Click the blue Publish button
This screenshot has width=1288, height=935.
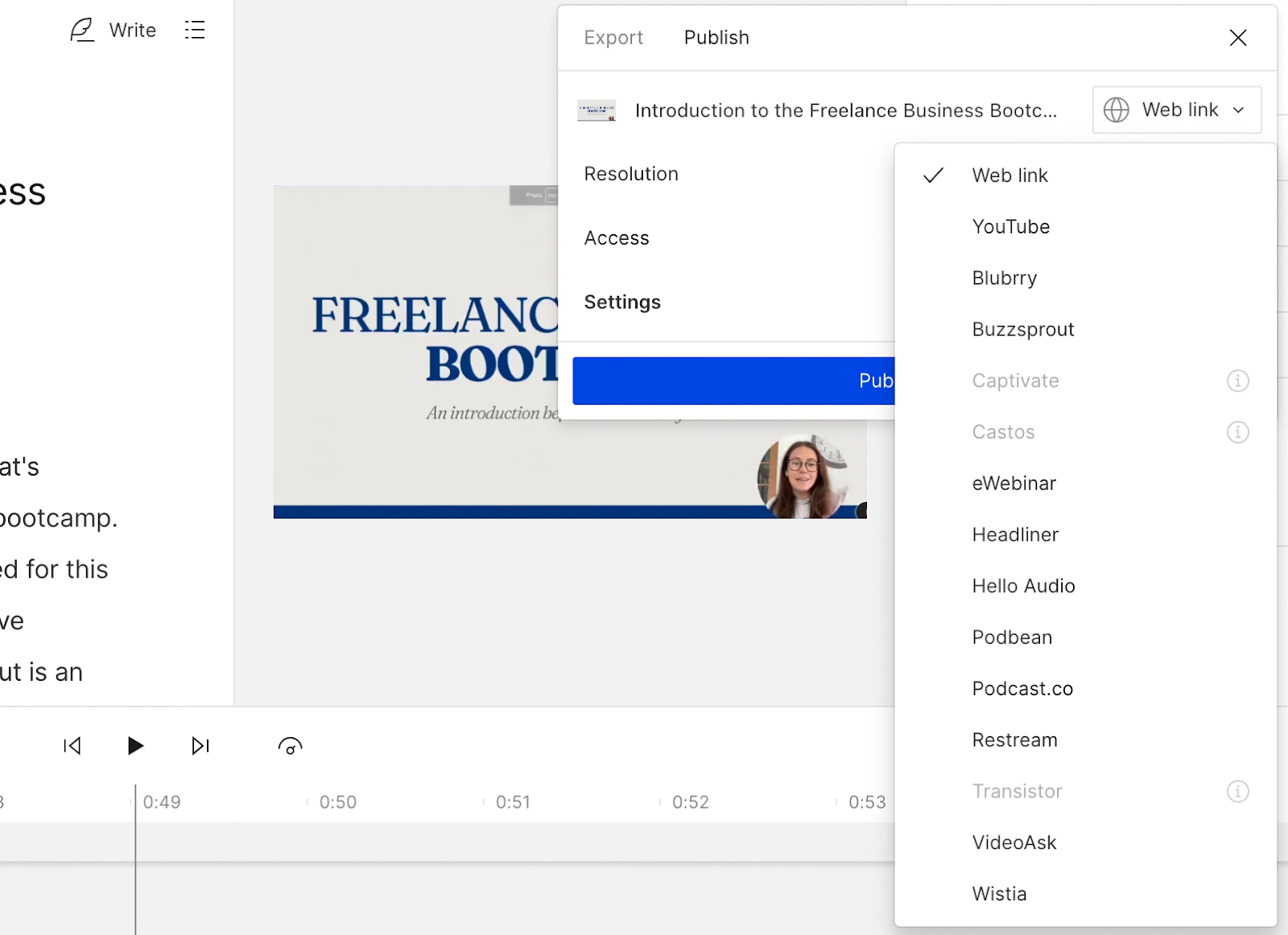tap(733, 381)
